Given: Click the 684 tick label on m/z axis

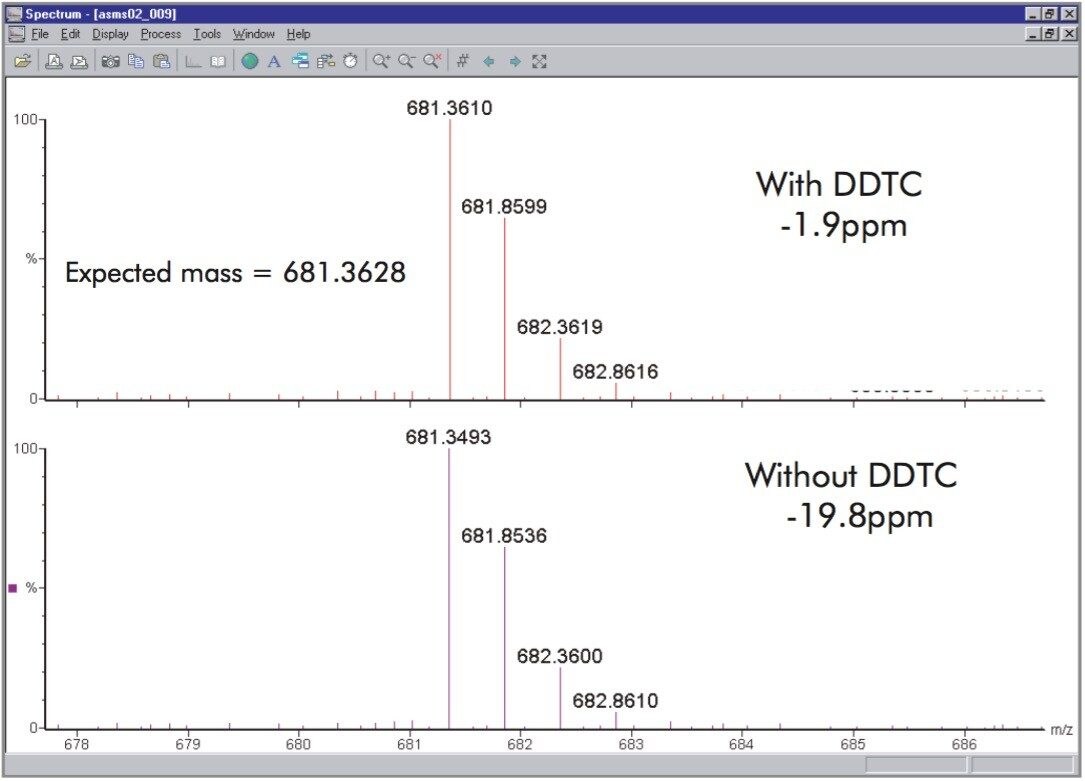Looking at the screenshot, I should [x=741, y=745].
